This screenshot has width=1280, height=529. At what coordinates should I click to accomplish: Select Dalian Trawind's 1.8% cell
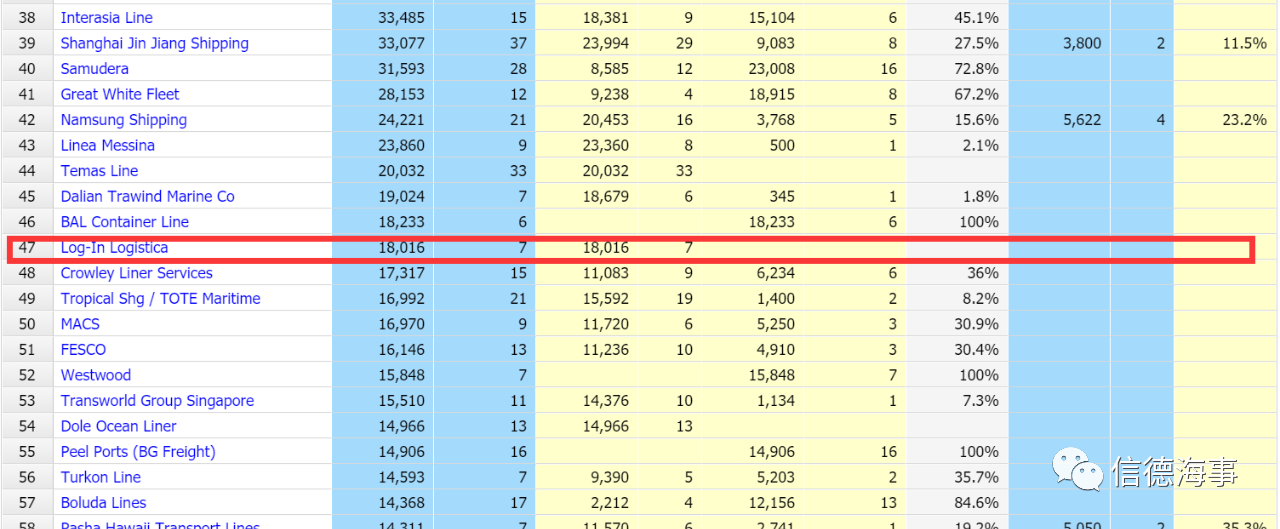pos(980,196)
